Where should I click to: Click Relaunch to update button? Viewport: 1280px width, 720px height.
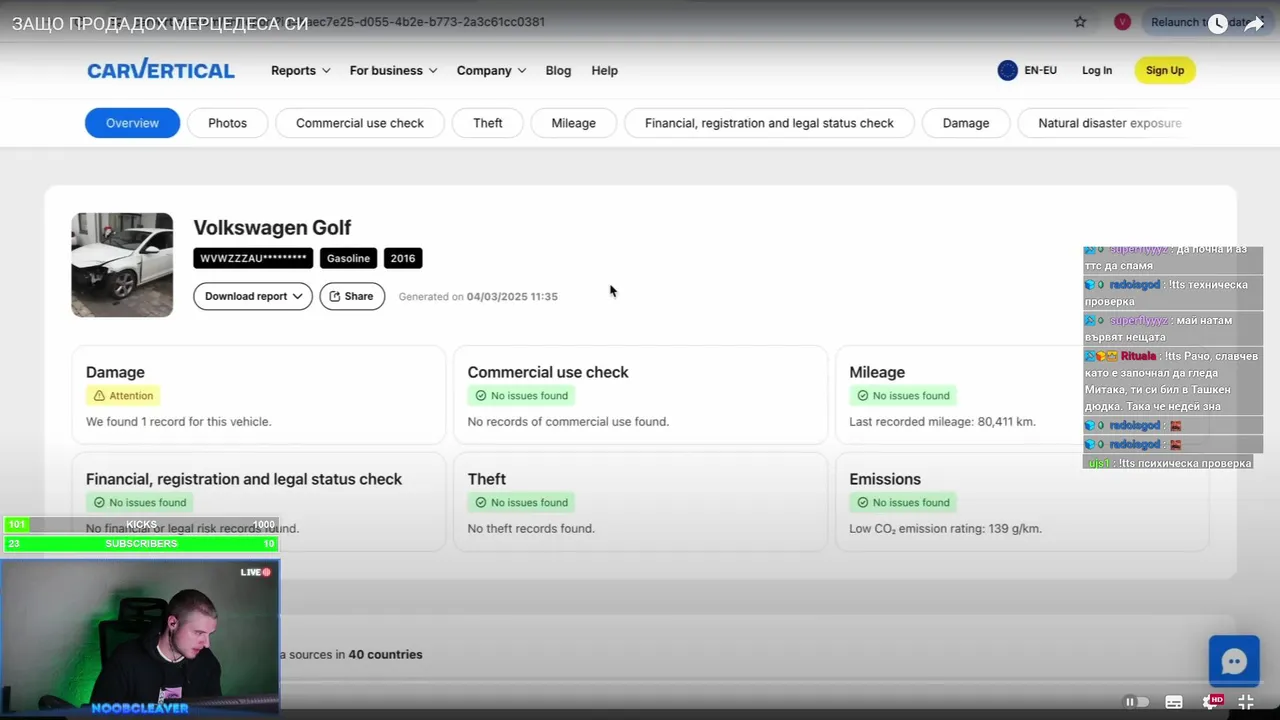(x=1202, y=22)
